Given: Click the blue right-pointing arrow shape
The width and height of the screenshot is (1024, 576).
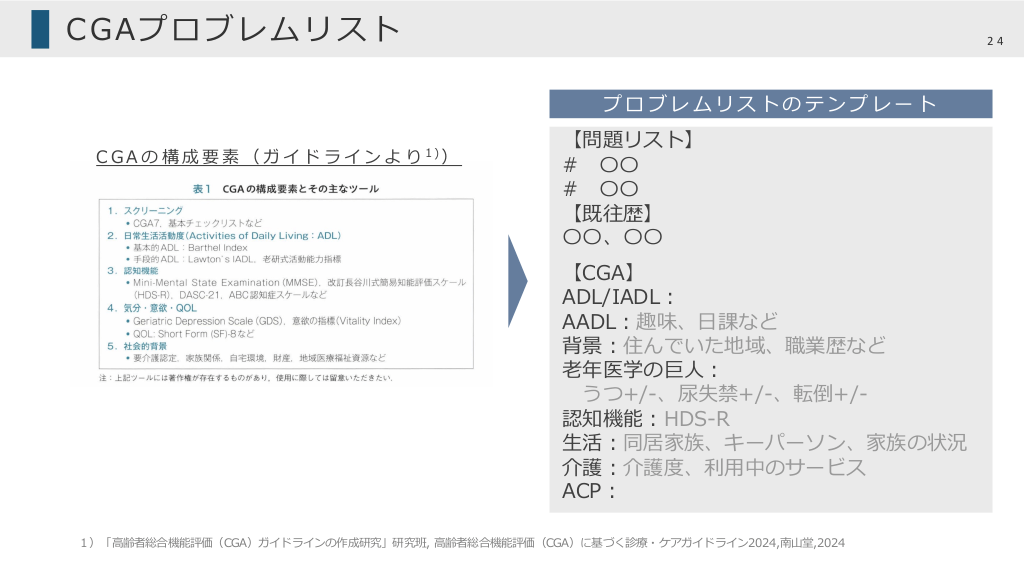Looking at the screenshot, I should point(517,281).
